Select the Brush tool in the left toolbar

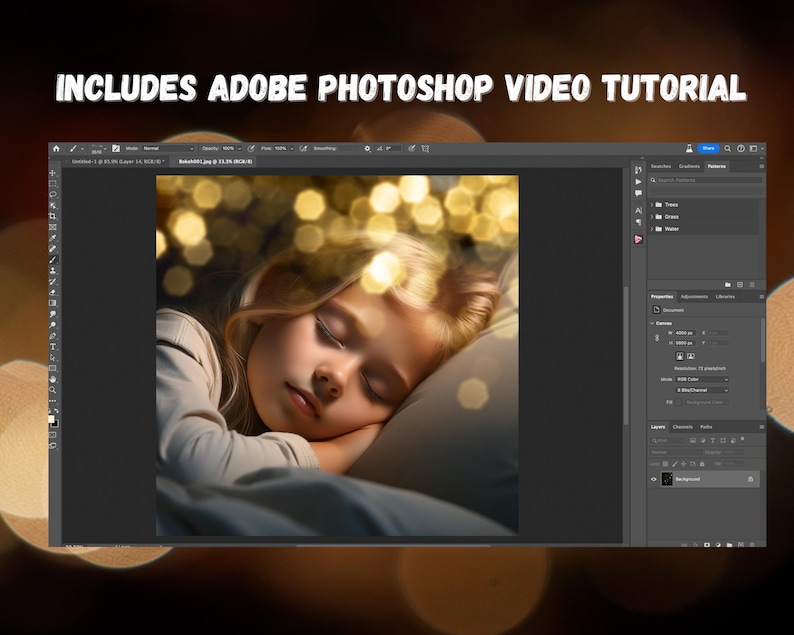click(53, 260)
